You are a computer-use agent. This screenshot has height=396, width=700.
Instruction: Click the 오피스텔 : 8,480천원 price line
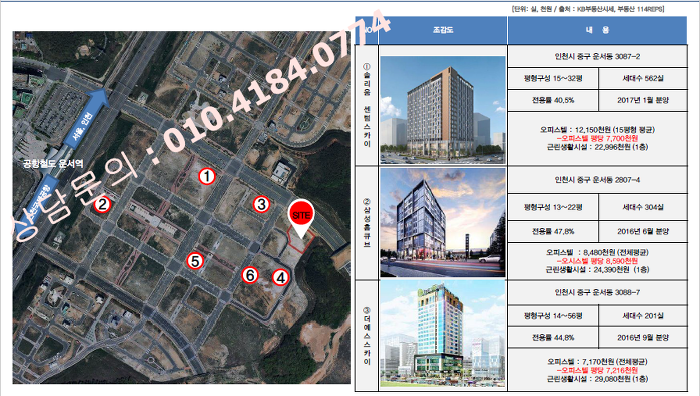[597, 252]
